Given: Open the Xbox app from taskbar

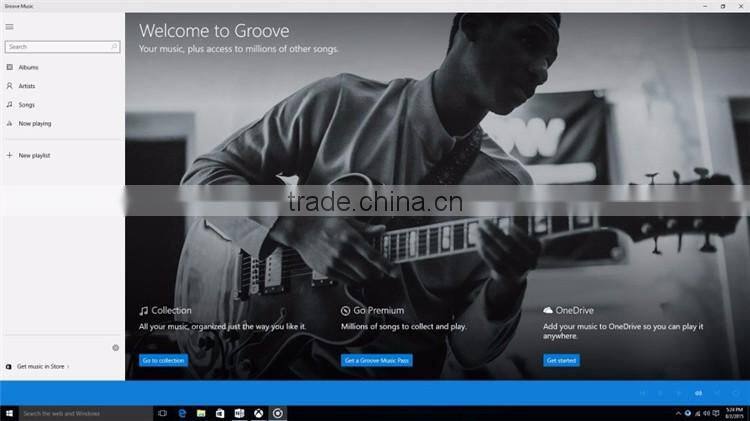Looking at the screenshot, I should [x=258, y=413].
